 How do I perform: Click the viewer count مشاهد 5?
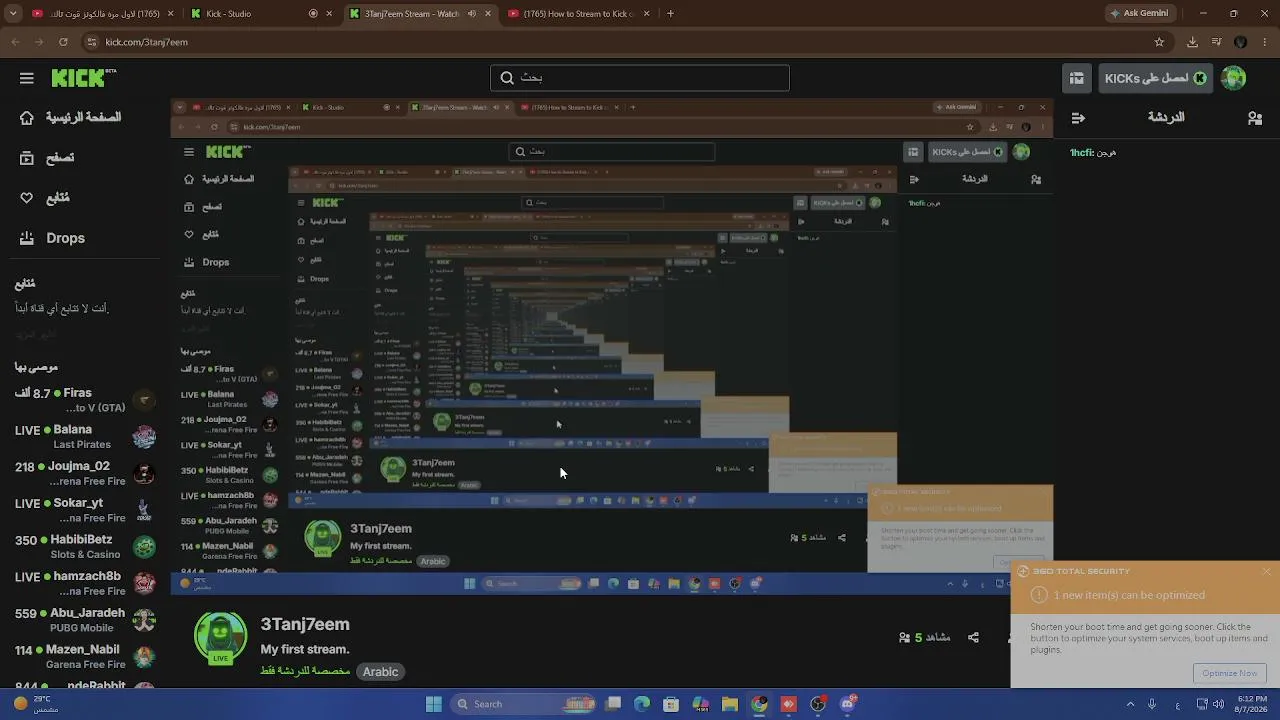(925, 637)
